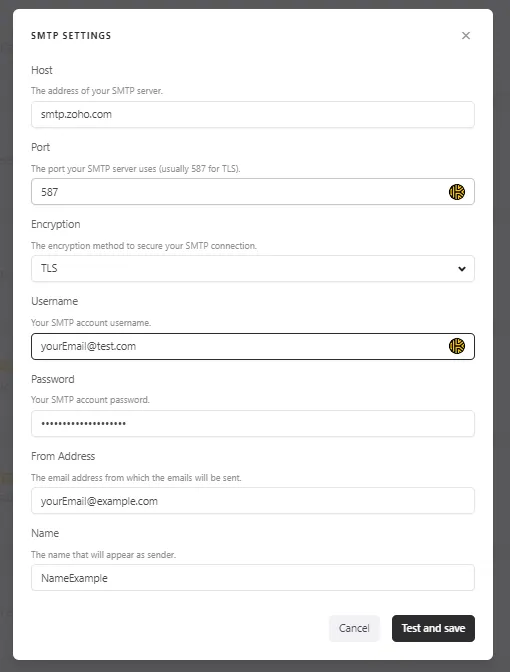Click the chevron arrow of the Encryption select
The width and height of the screenshot is (510, 672).
(x=462, y=269)
